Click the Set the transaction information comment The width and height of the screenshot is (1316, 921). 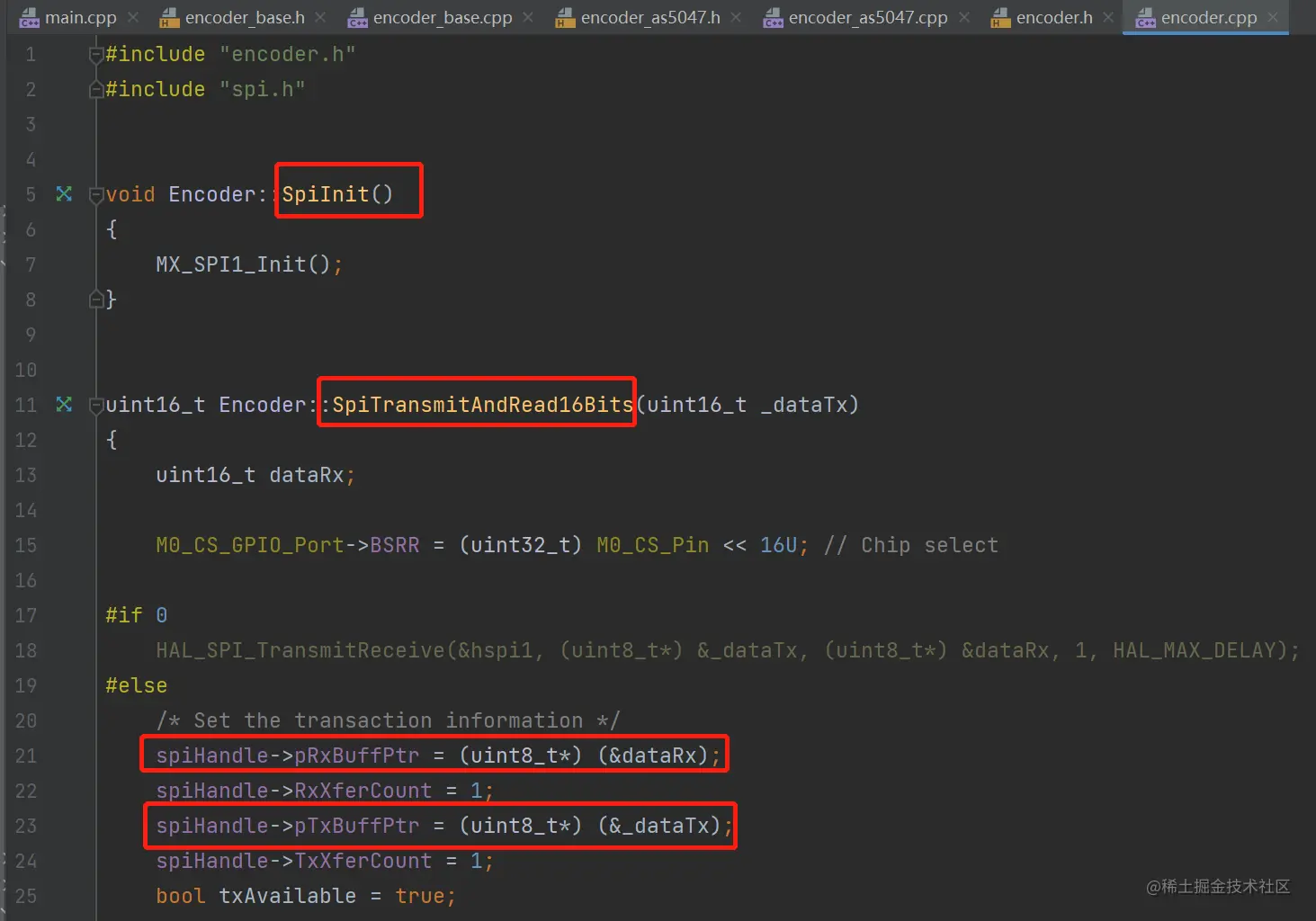pos(388,720)
